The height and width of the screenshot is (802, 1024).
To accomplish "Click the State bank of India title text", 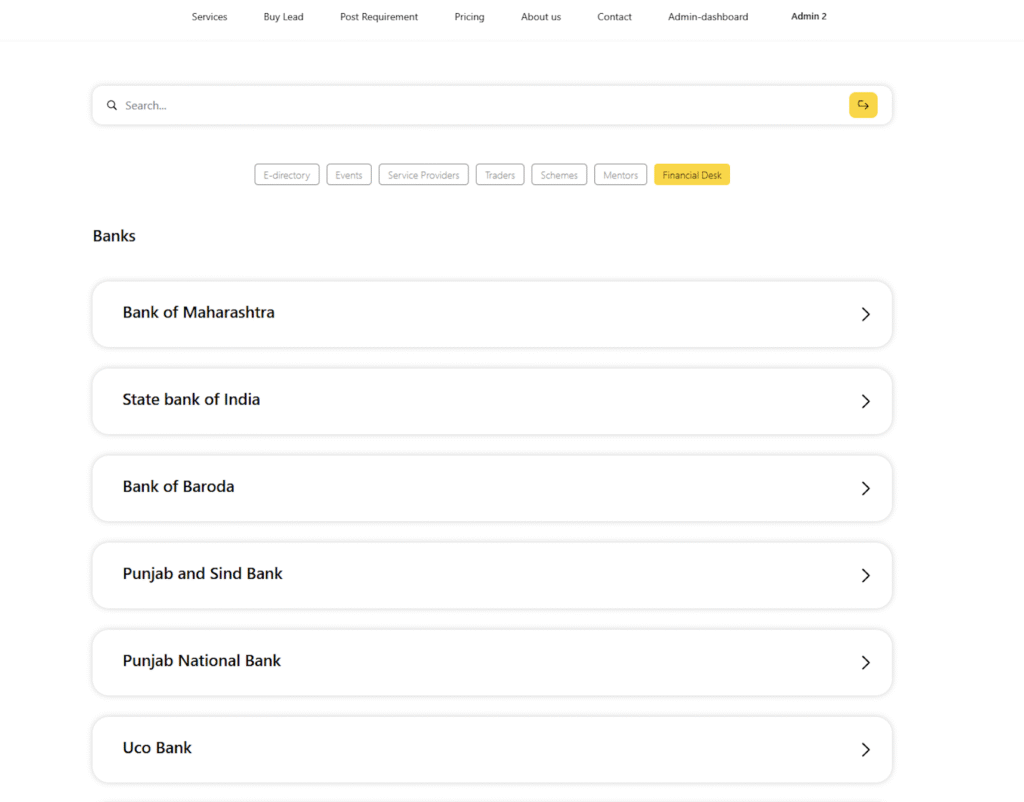I will [x=191, y=399].
